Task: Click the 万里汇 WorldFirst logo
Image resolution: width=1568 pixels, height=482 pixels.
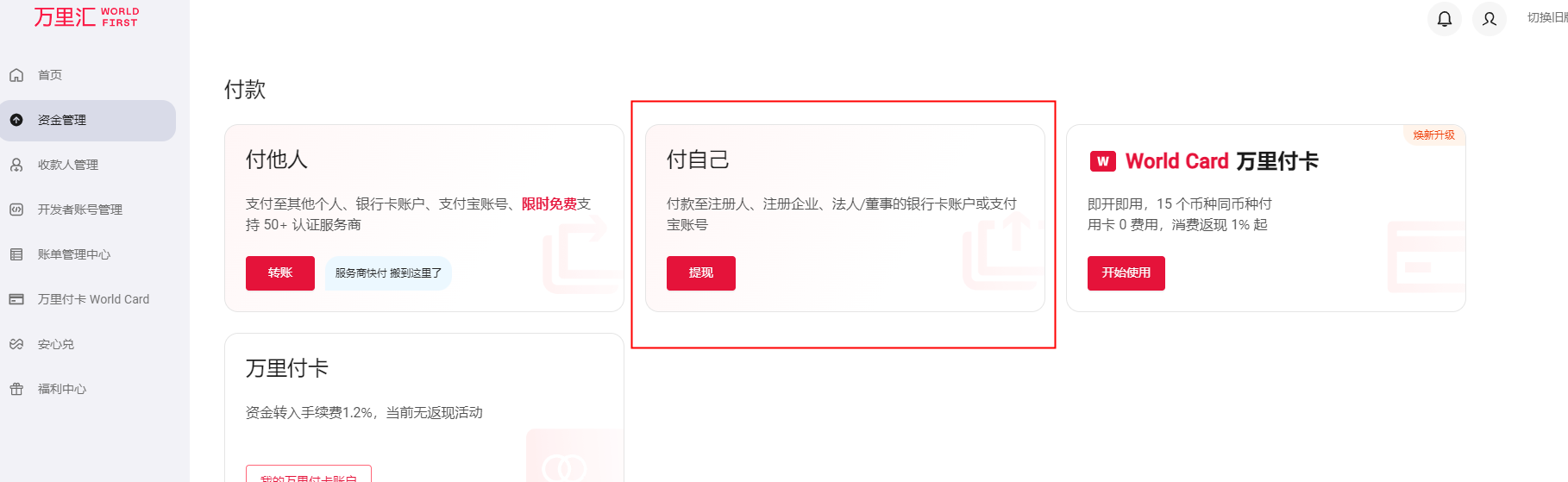Action: tap(86, 17)
